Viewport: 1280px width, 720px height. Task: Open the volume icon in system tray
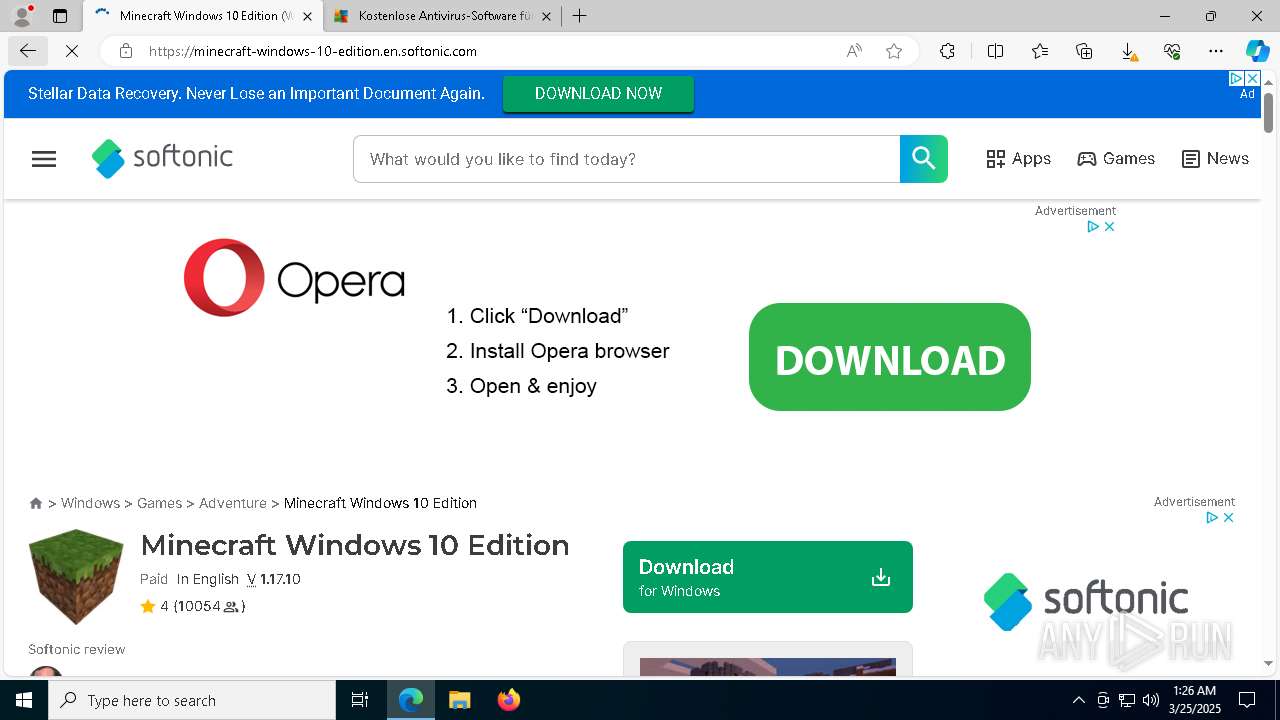coord(1151,700)
